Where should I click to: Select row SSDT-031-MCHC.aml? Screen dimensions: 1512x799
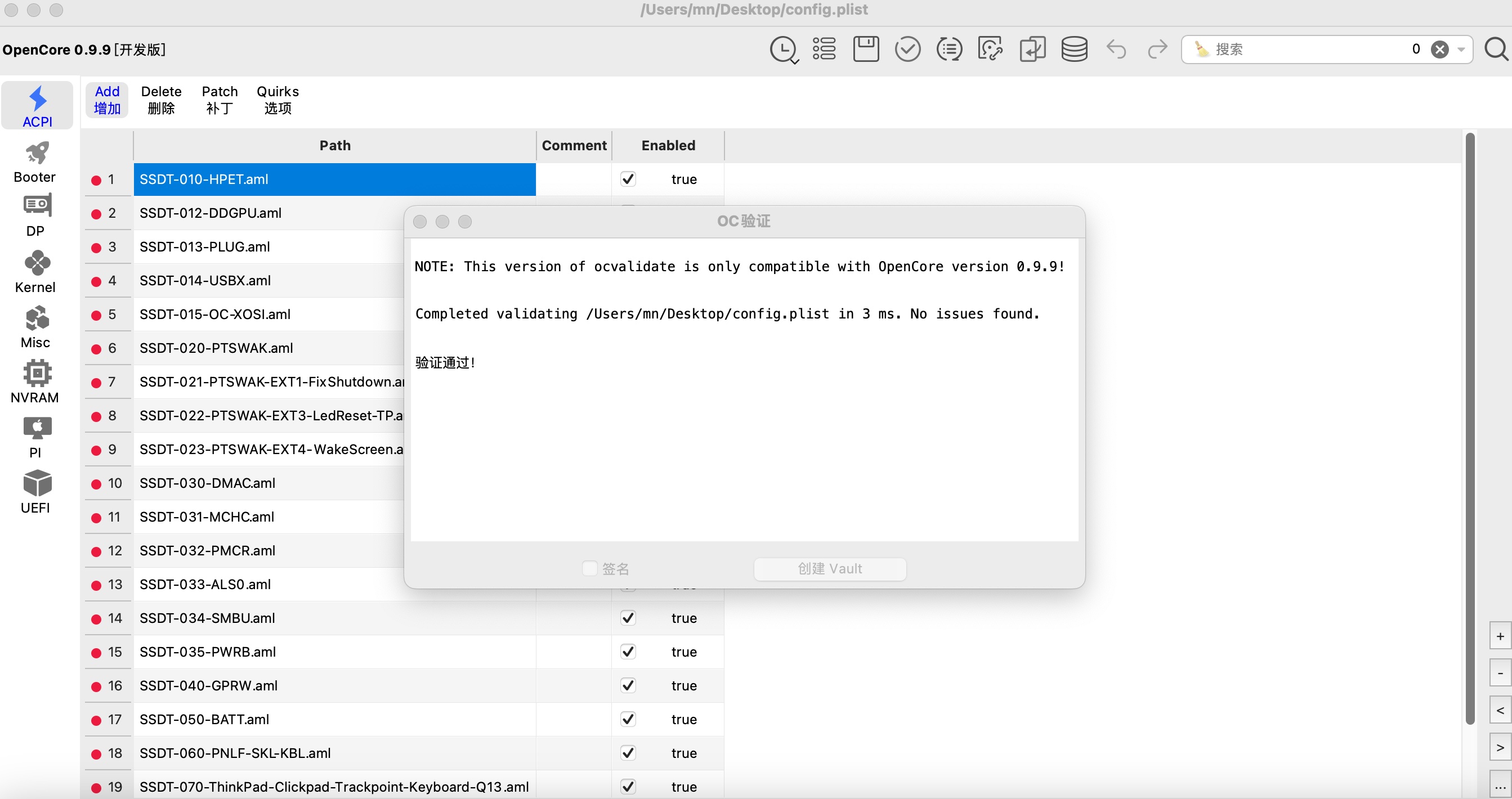(x=269, y=517)
